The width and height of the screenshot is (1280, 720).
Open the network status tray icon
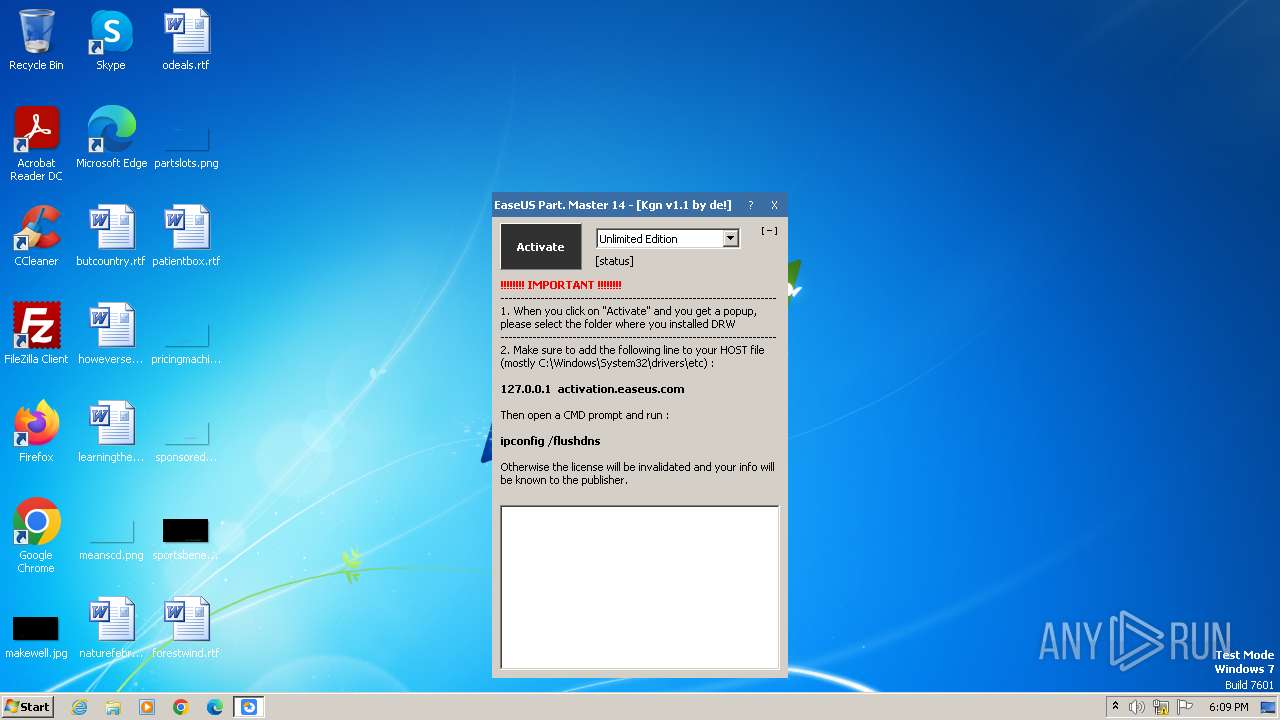(x=1161, y=707)
